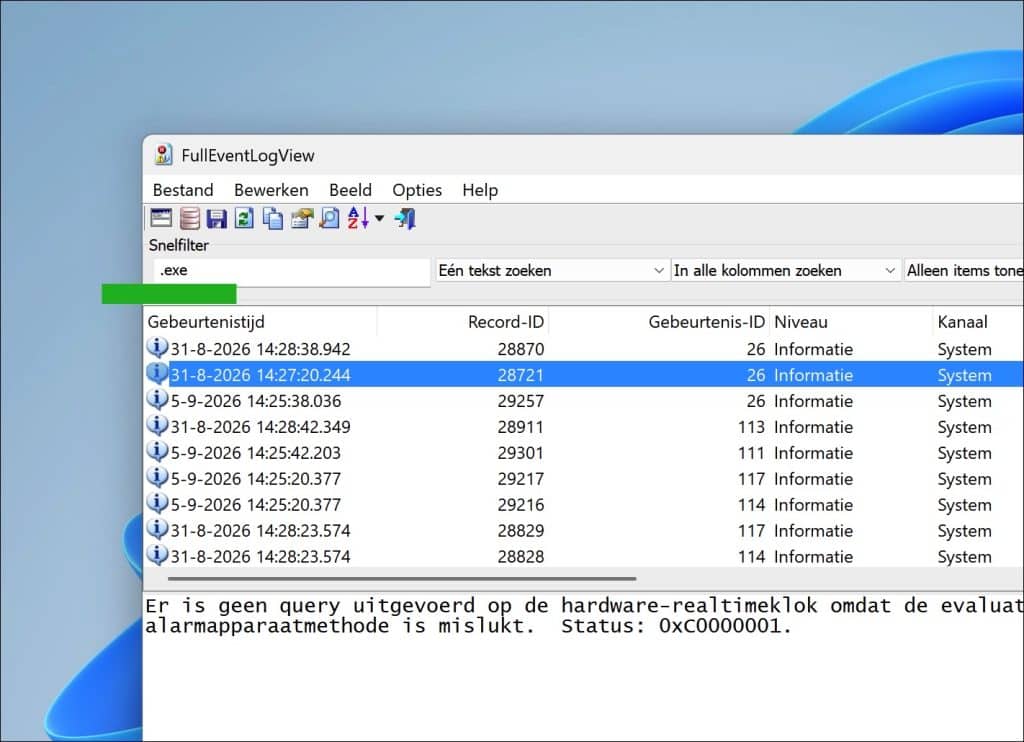1024x742 pixels.
Task: Click the info icon of record 28911
Action: coord(157,426)
